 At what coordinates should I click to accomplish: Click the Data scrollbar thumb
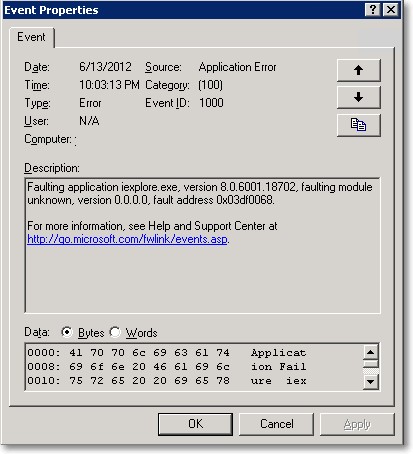coord(371,364)
